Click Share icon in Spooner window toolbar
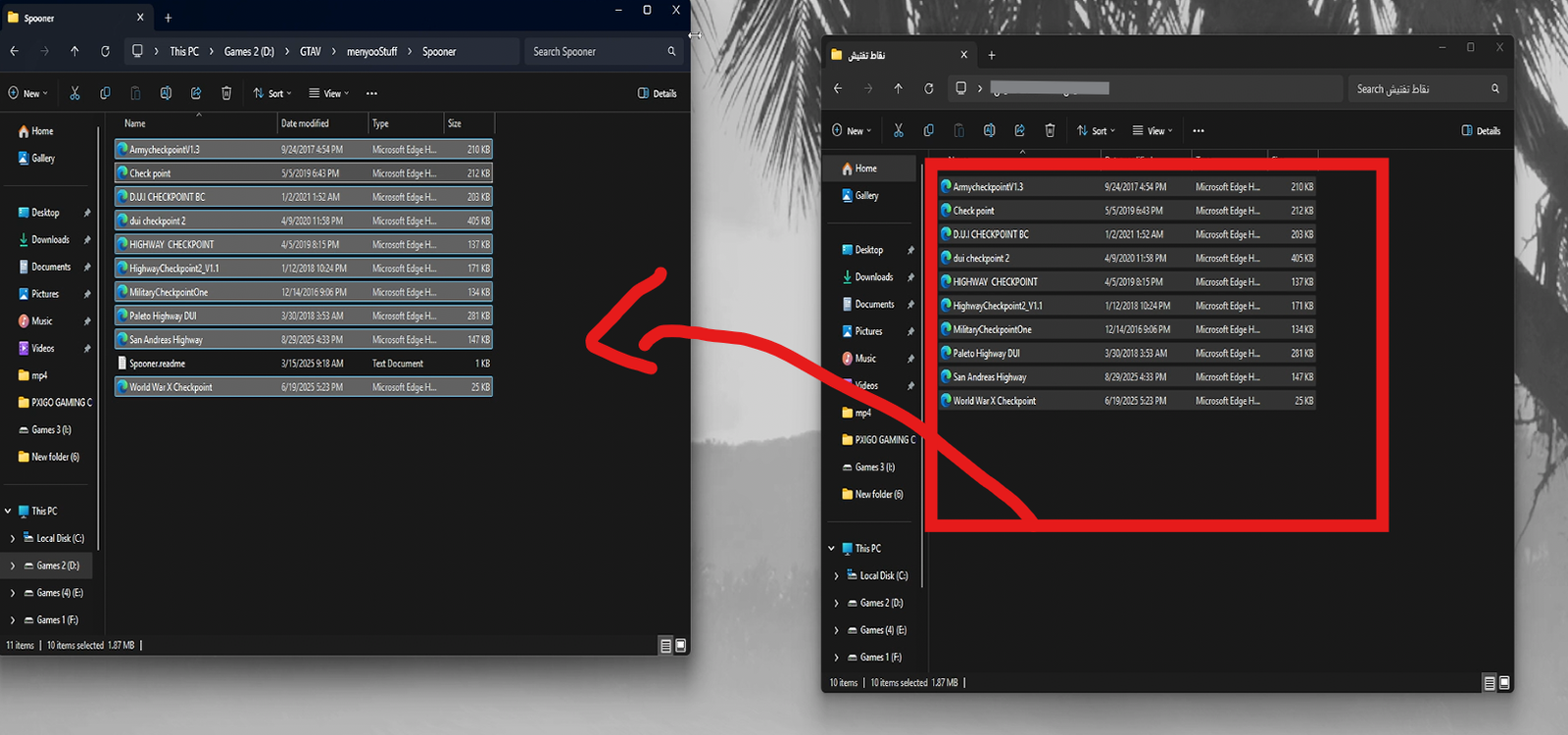This screenshot has width=1568, height=735. (196, 93)
